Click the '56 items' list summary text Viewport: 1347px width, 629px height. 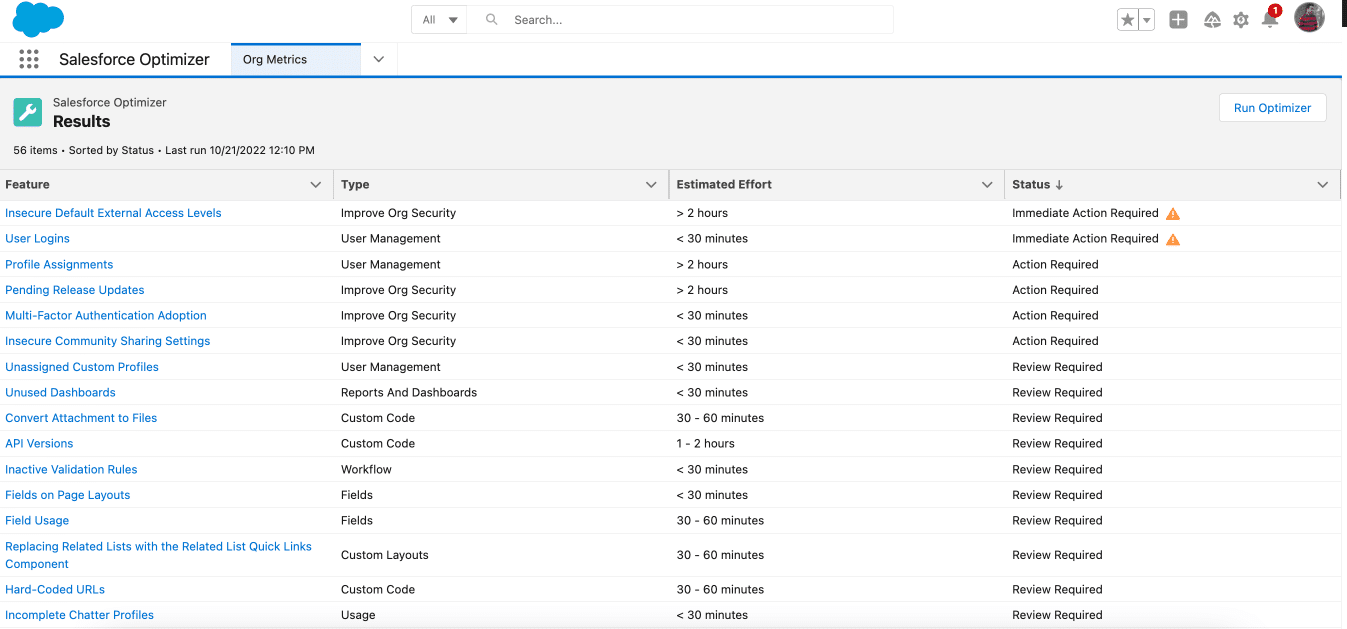(35, 150)
